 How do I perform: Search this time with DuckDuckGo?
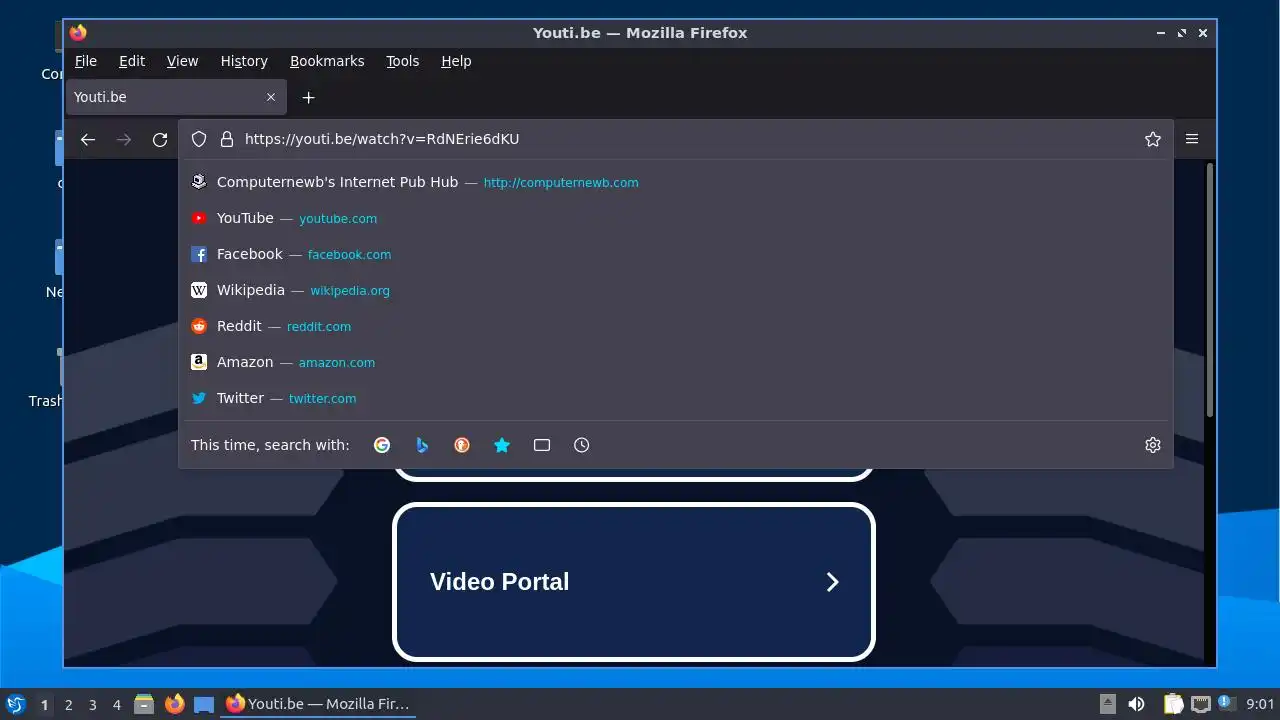tap(462, 445)
